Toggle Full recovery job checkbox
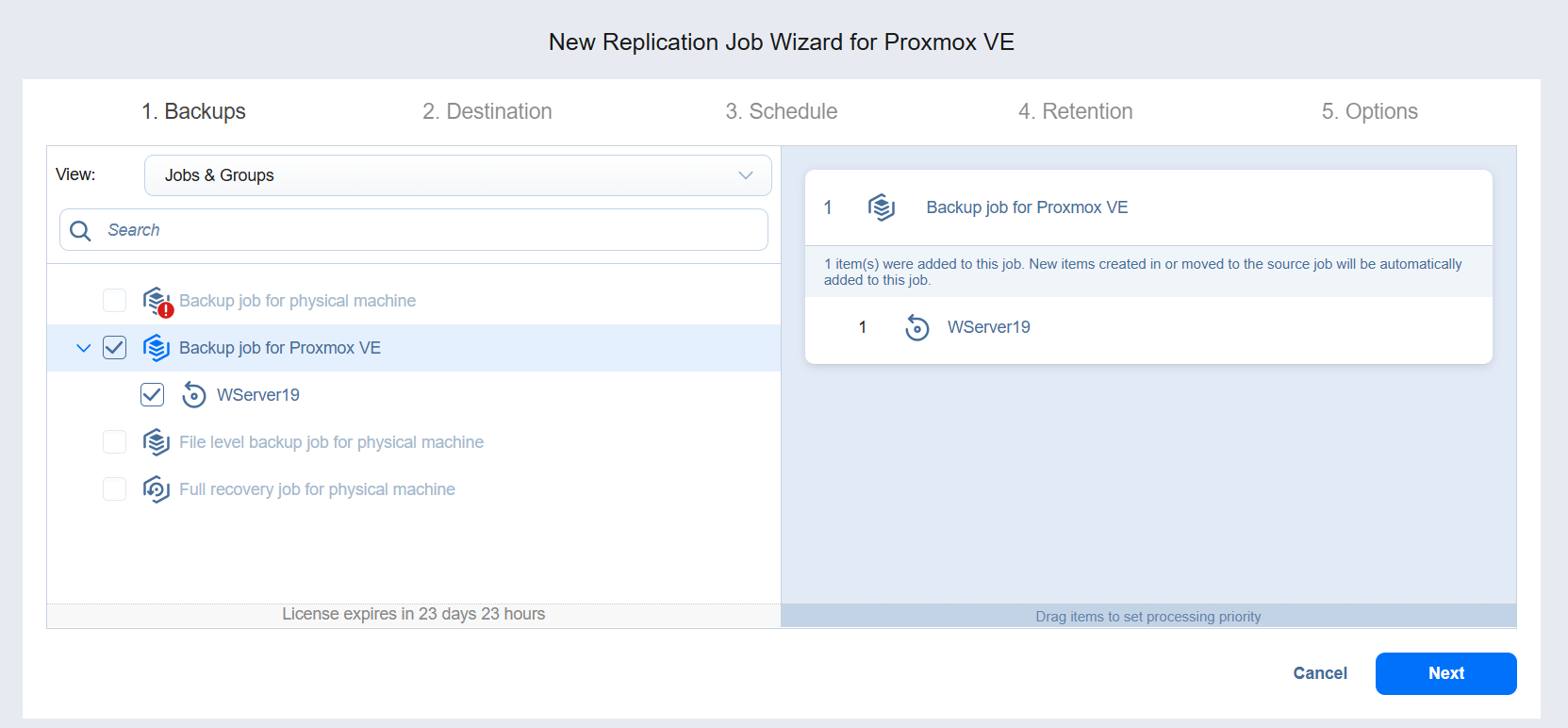Viewport: 1568px width, 728px height. [115, 489]
